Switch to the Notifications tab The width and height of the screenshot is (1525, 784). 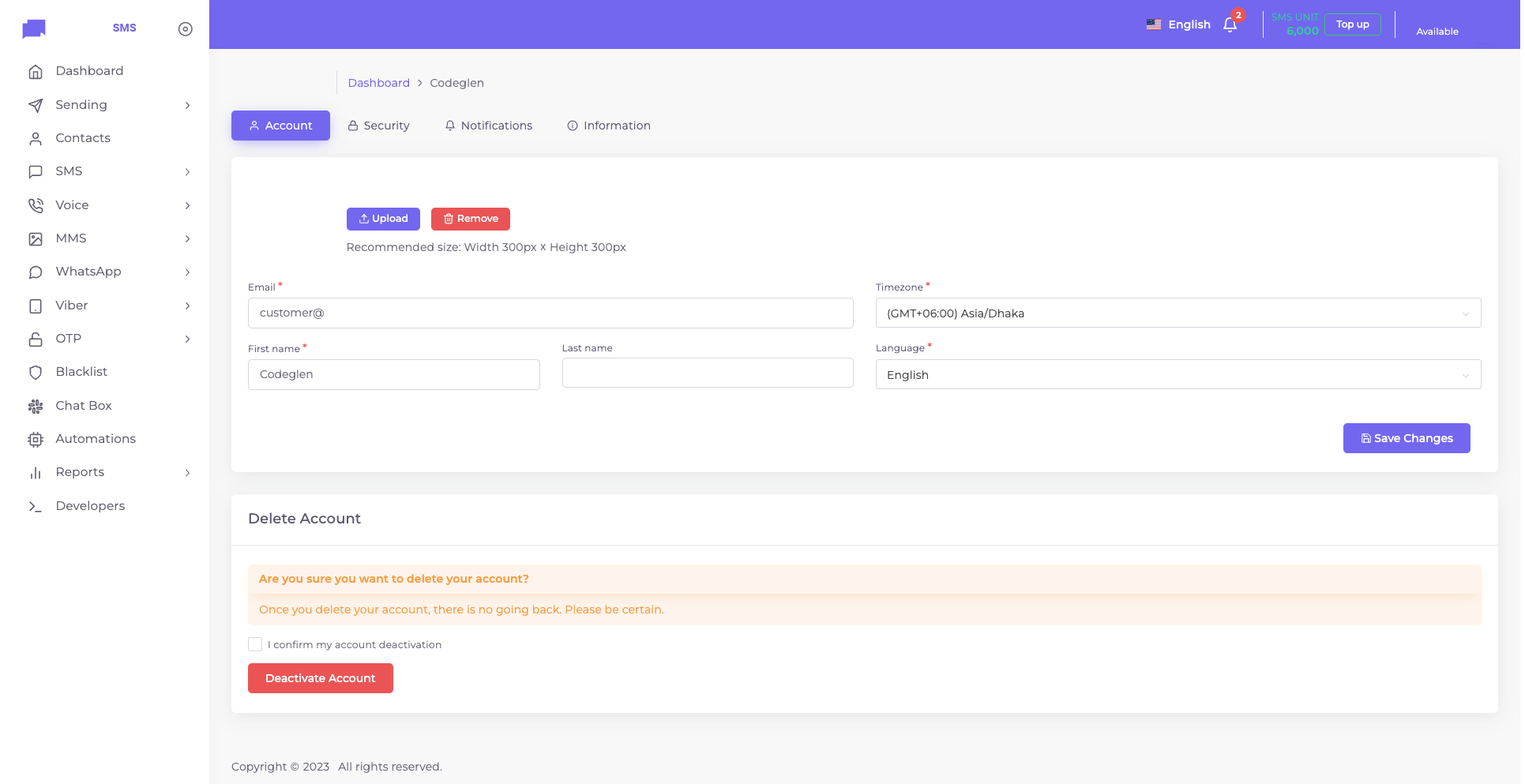click(489, 126)
